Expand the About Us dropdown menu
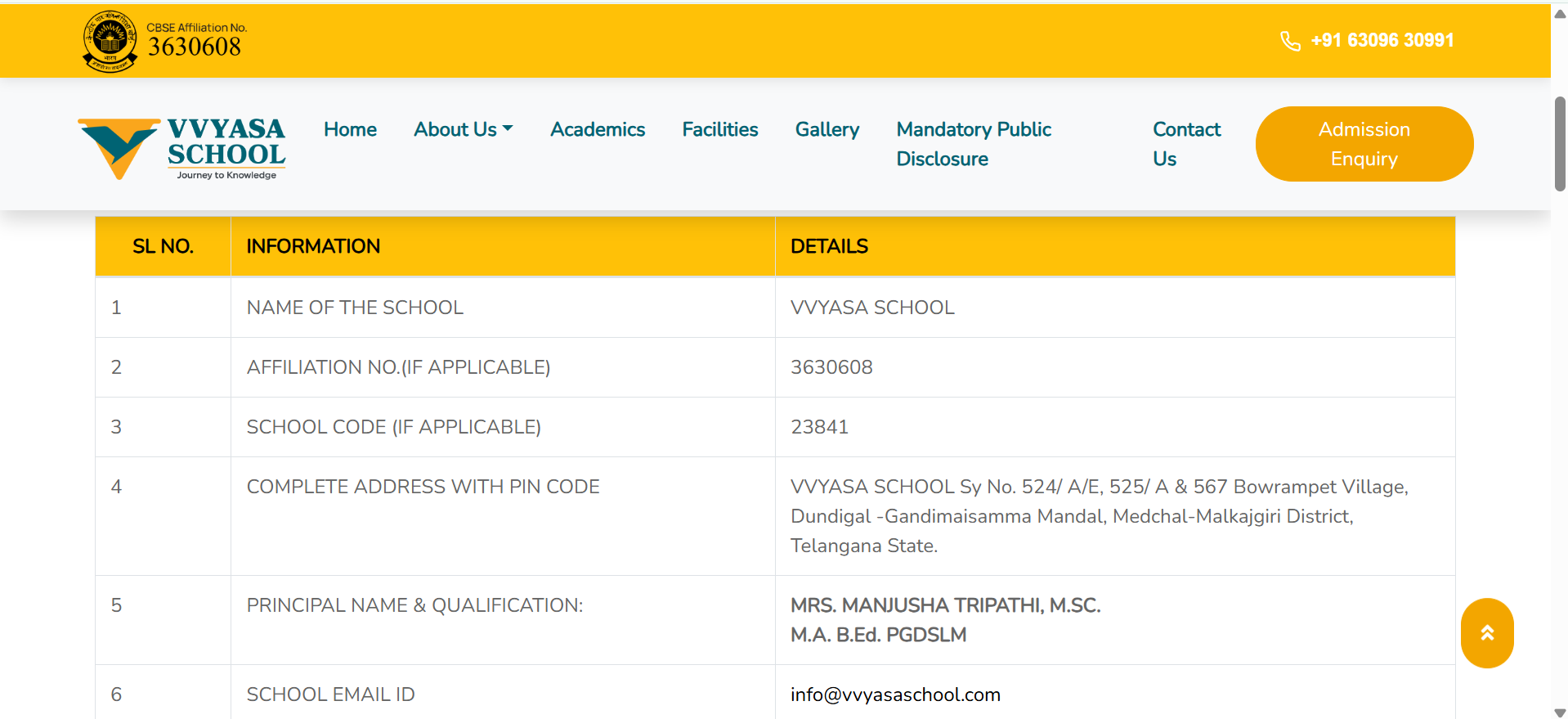Viewport: 1568px width, 719px height. coord(464,129)
